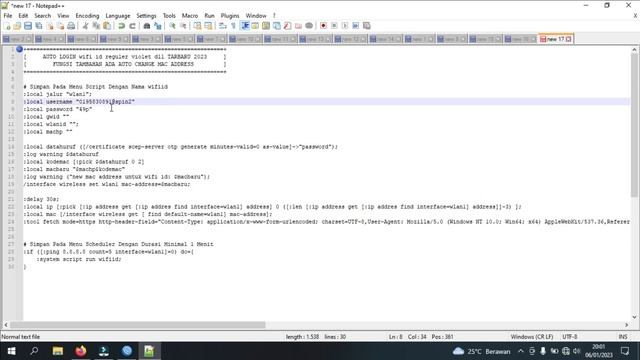This screenshot has width=640, height=360.
Task: Toggle the Document Map panel icon
Action: tap(266, 26)
